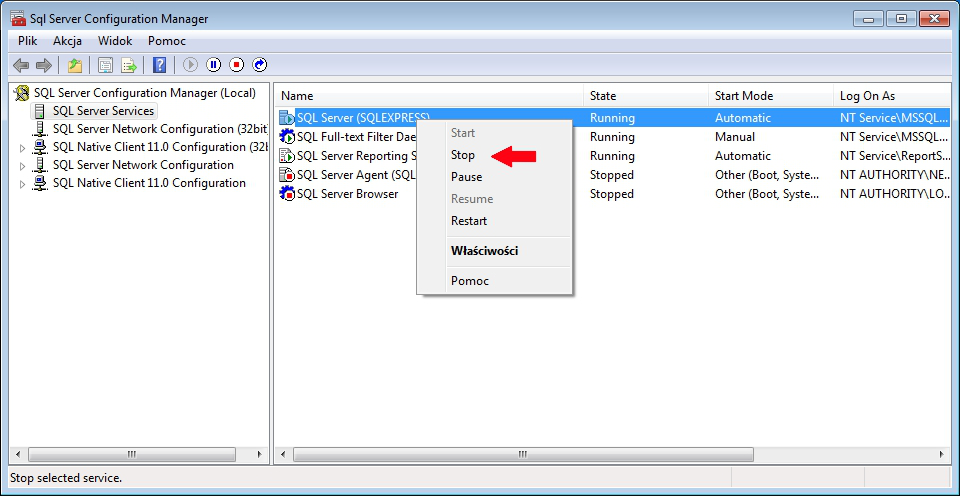Click NT AUTHORITY\LO... log on entry
This screenshot has width=960, height=496.
click(894, 194)
